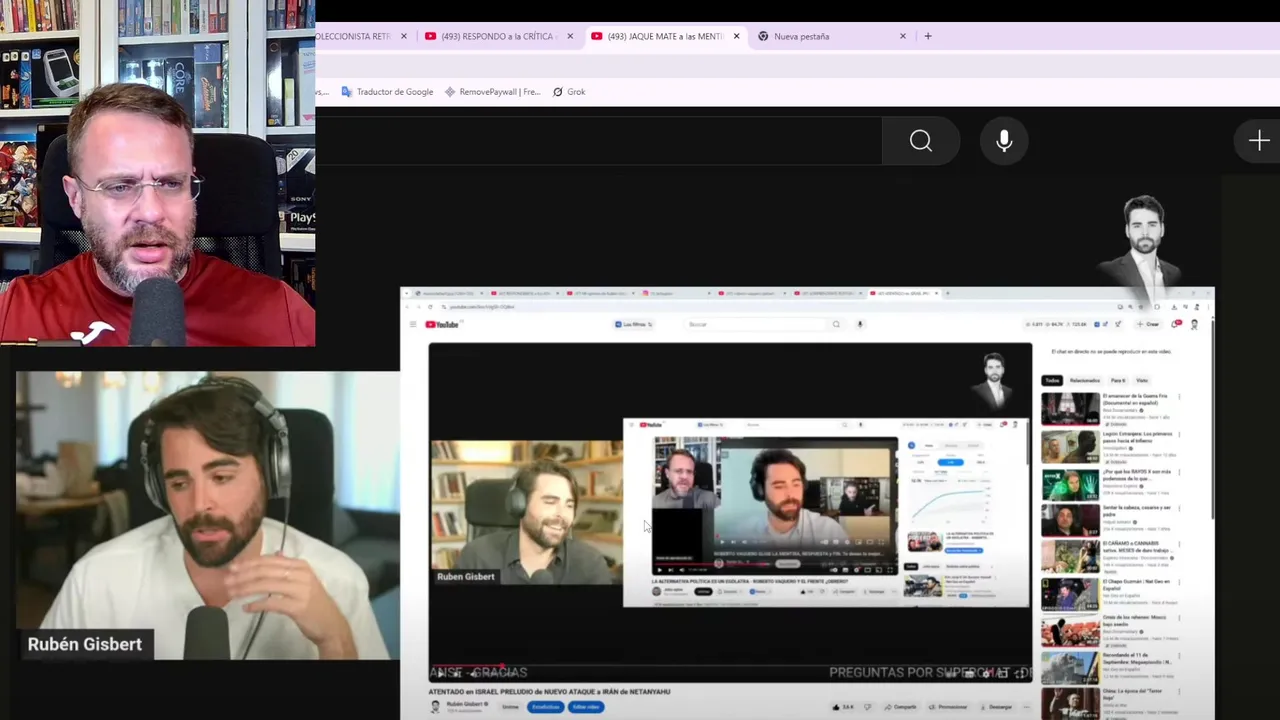Image resolution: width=1280 pixels, height=720 pixels.
Task: Click ATENTADO en ISRAEL video title
Action: click(x=549, y=691)
